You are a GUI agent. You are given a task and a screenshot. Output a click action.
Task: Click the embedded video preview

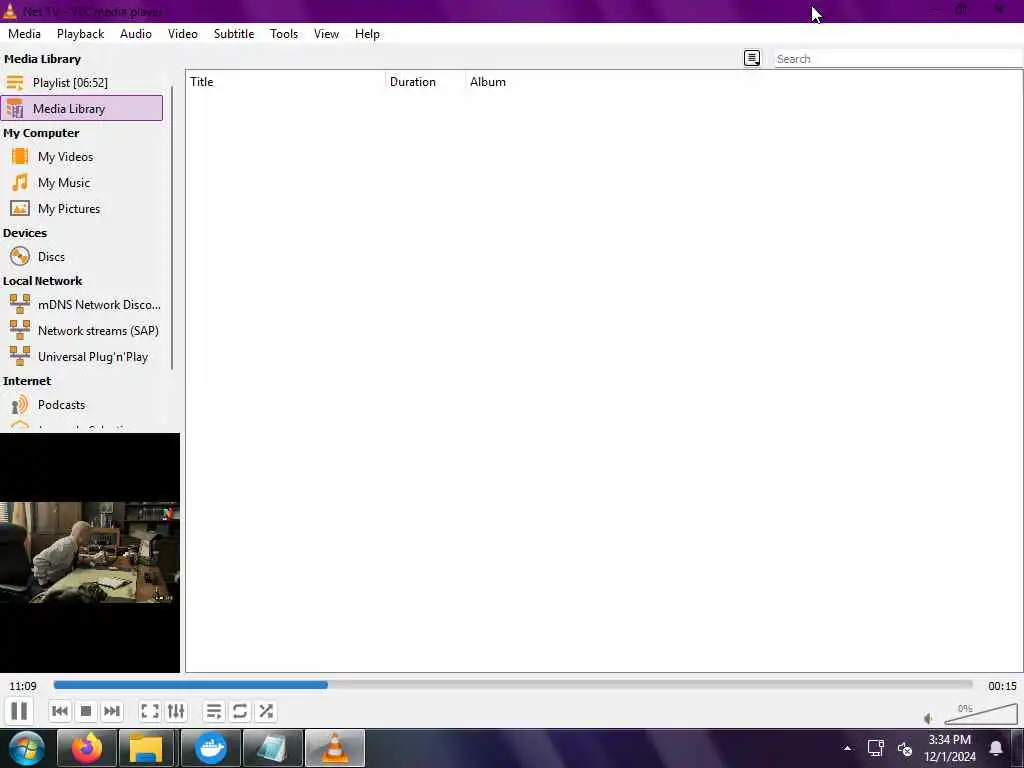[x=89, y=552]
